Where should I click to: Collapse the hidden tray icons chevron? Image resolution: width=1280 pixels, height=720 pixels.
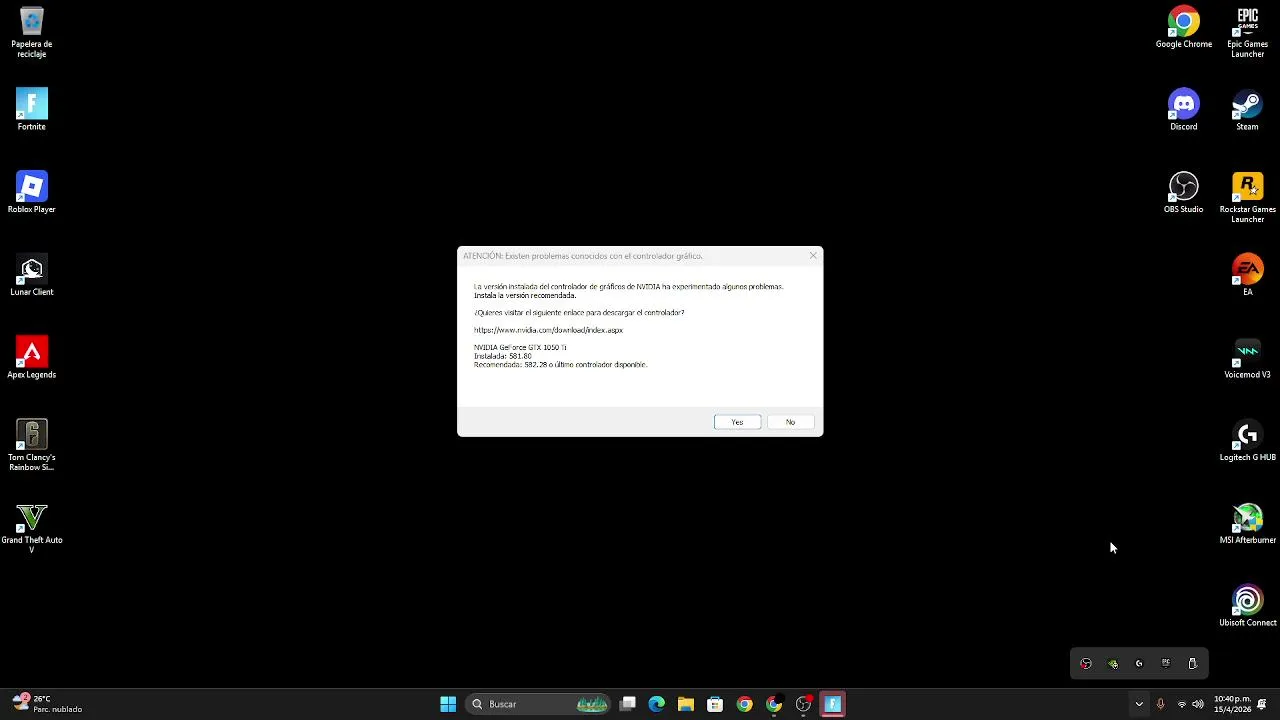[x=1139, y=704]
